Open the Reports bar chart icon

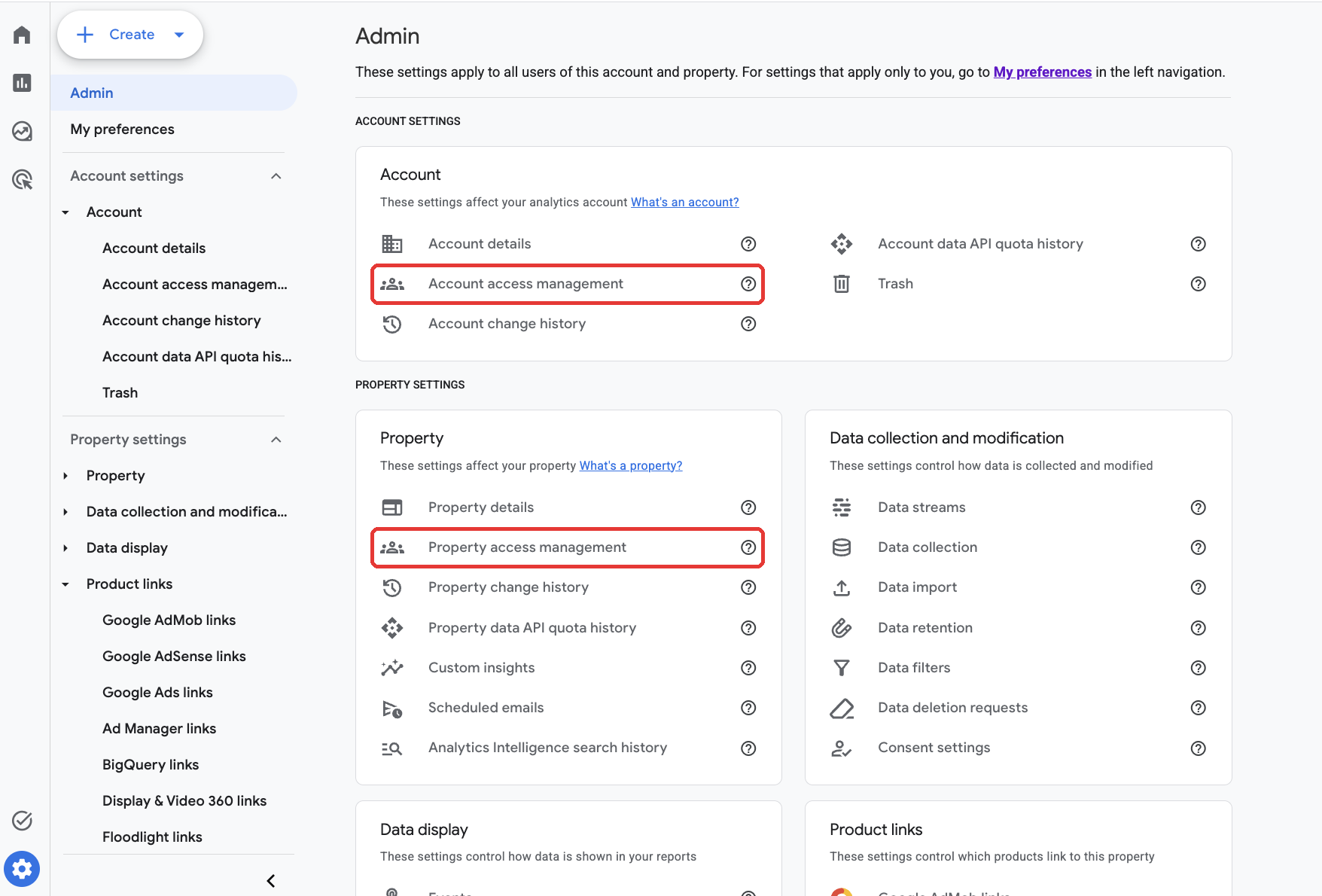[x=22, y=83]
